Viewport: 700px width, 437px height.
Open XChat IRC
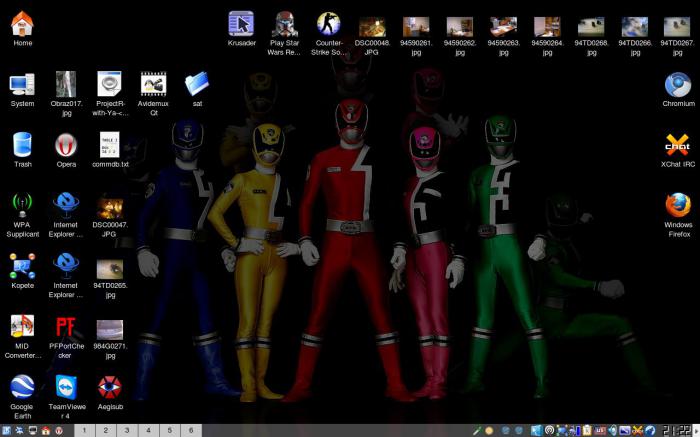tap(678, 150)
